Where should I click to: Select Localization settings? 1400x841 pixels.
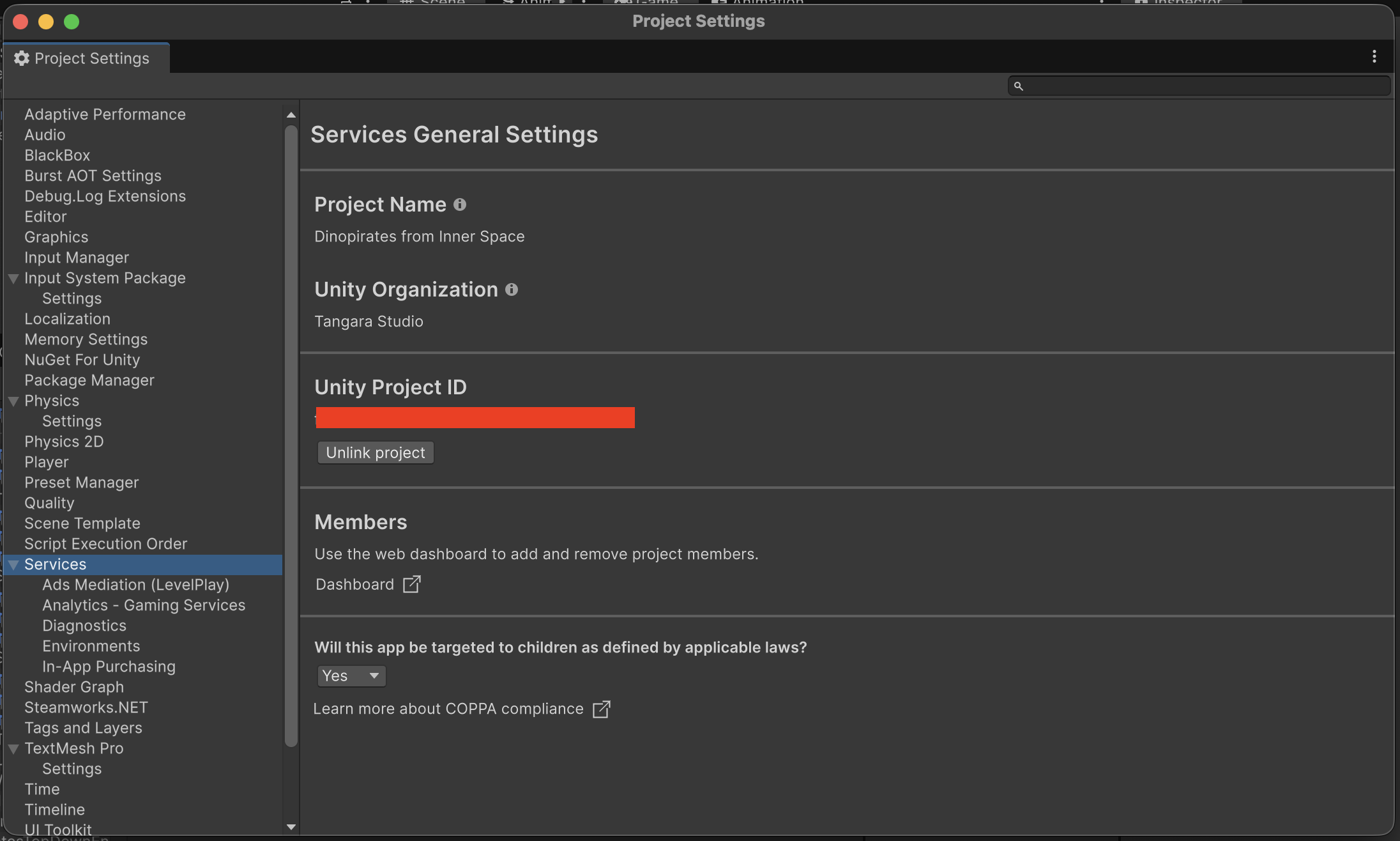coord(67,319)
